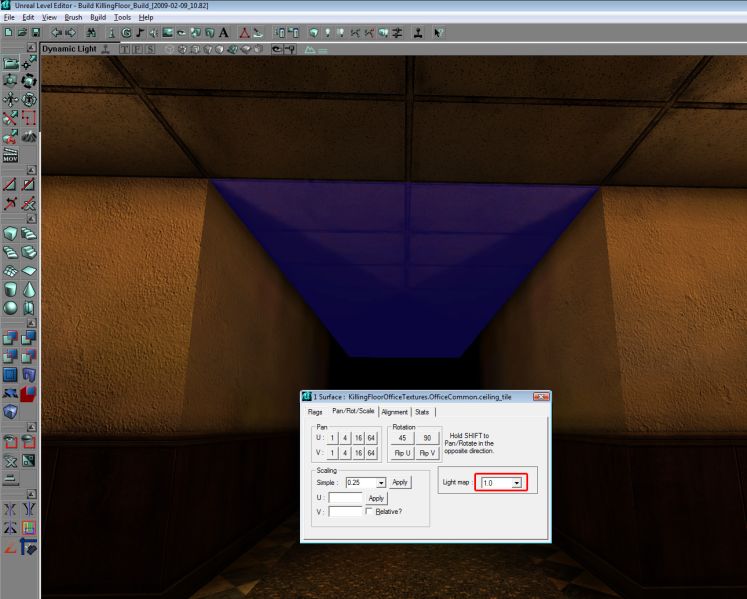The height and width of the screenshot is (599, 747).
Task: Open the Sound browser speaker icon
Action: point(153,32)
